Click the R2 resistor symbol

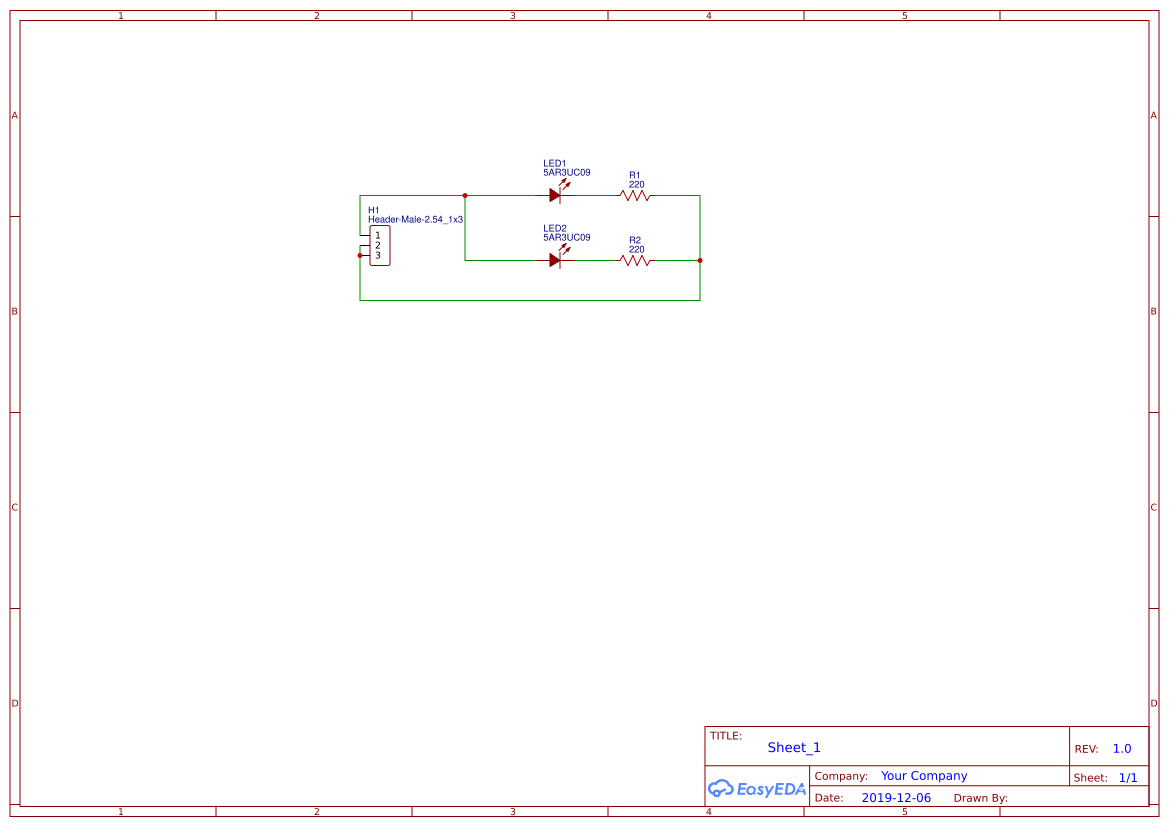[633, 261]
